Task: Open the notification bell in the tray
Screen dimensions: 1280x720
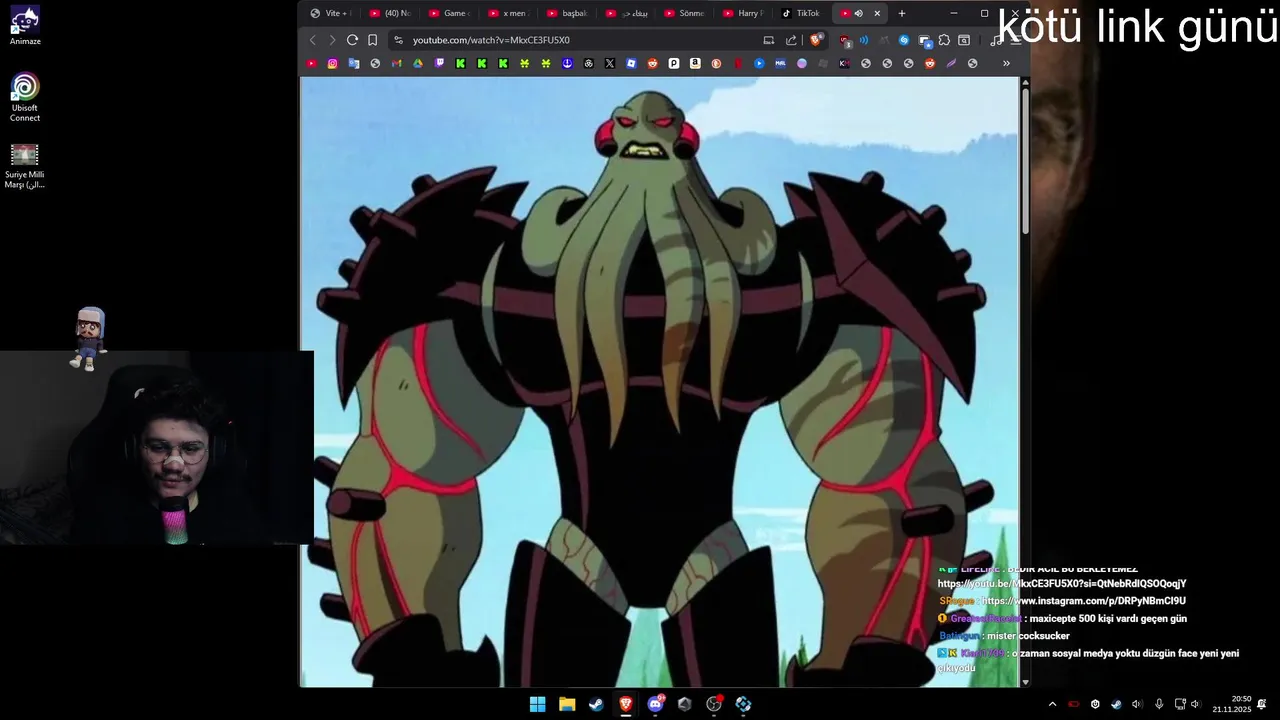Action: 1262,704
